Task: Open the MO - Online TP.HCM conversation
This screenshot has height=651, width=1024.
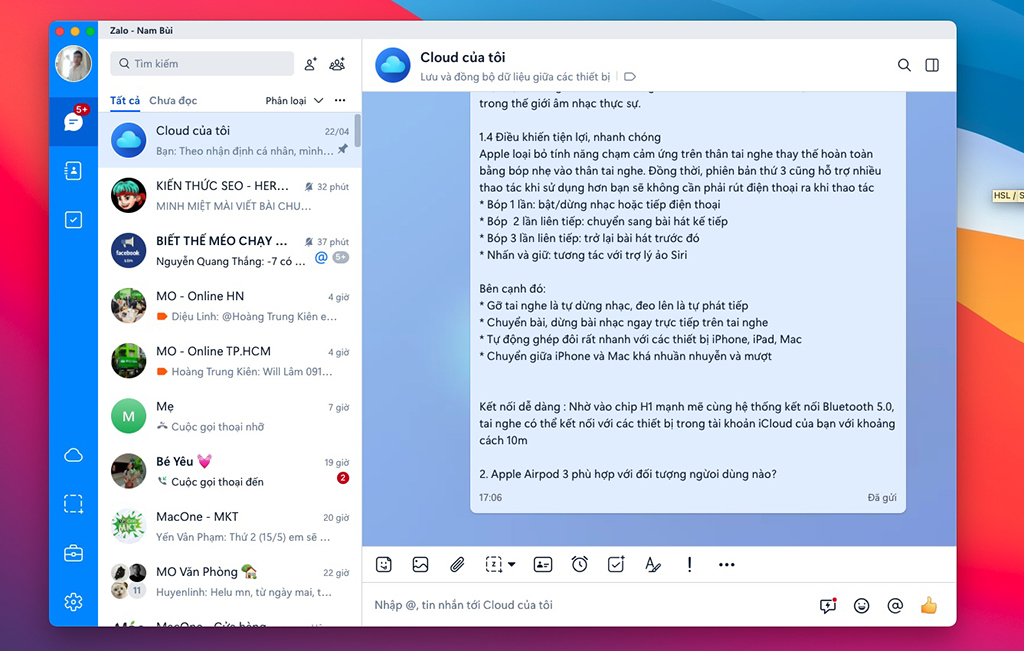Action: pyautogui.click(x=229, y=361)
